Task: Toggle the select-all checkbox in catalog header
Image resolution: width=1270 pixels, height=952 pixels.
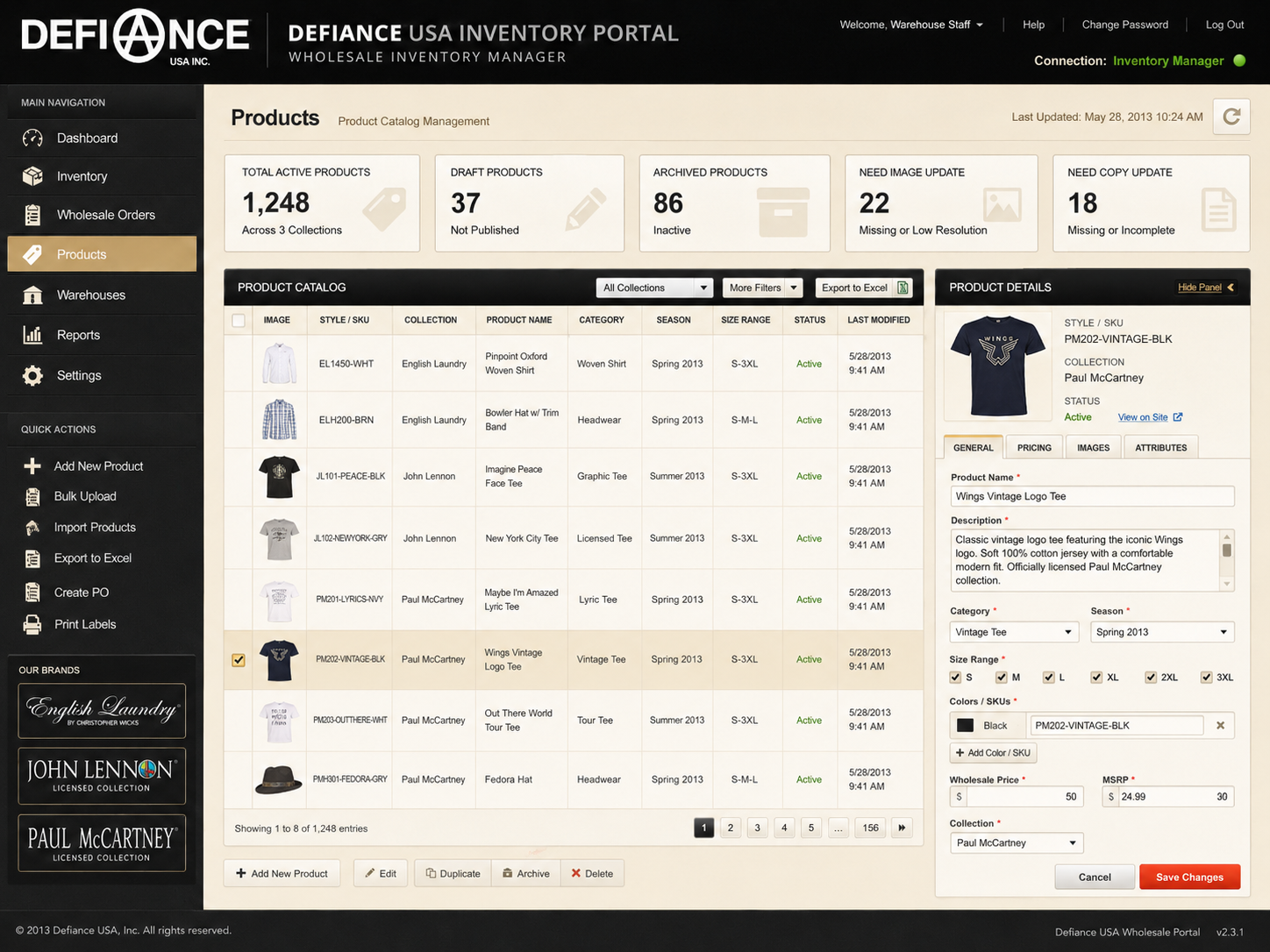Action: (x=239, y=320)
